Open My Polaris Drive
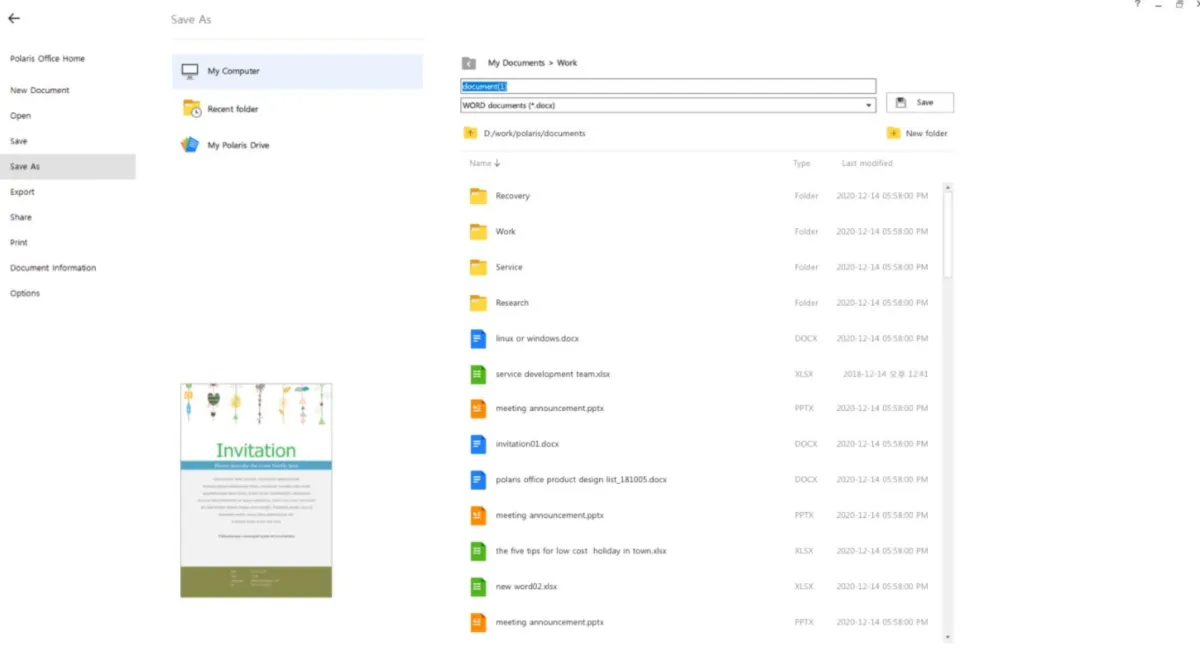 [x=238, y=144]
